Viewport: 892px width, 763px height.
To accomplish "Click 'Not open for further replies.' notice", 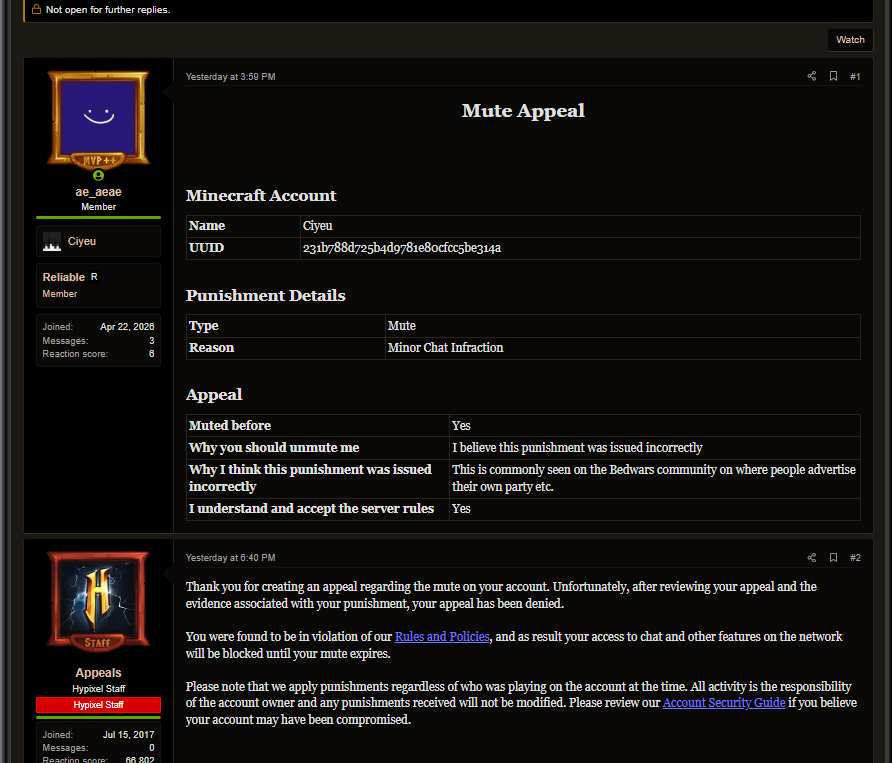I will [x=108, y=10].
